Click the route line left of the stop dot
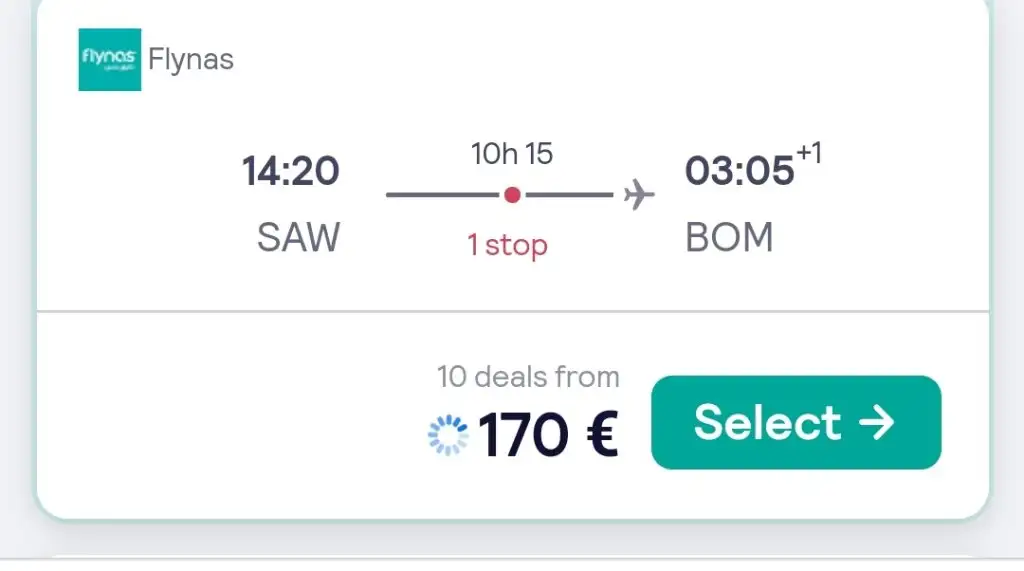1024x571 pixels. pyautogui.click(x=443, y=195)
